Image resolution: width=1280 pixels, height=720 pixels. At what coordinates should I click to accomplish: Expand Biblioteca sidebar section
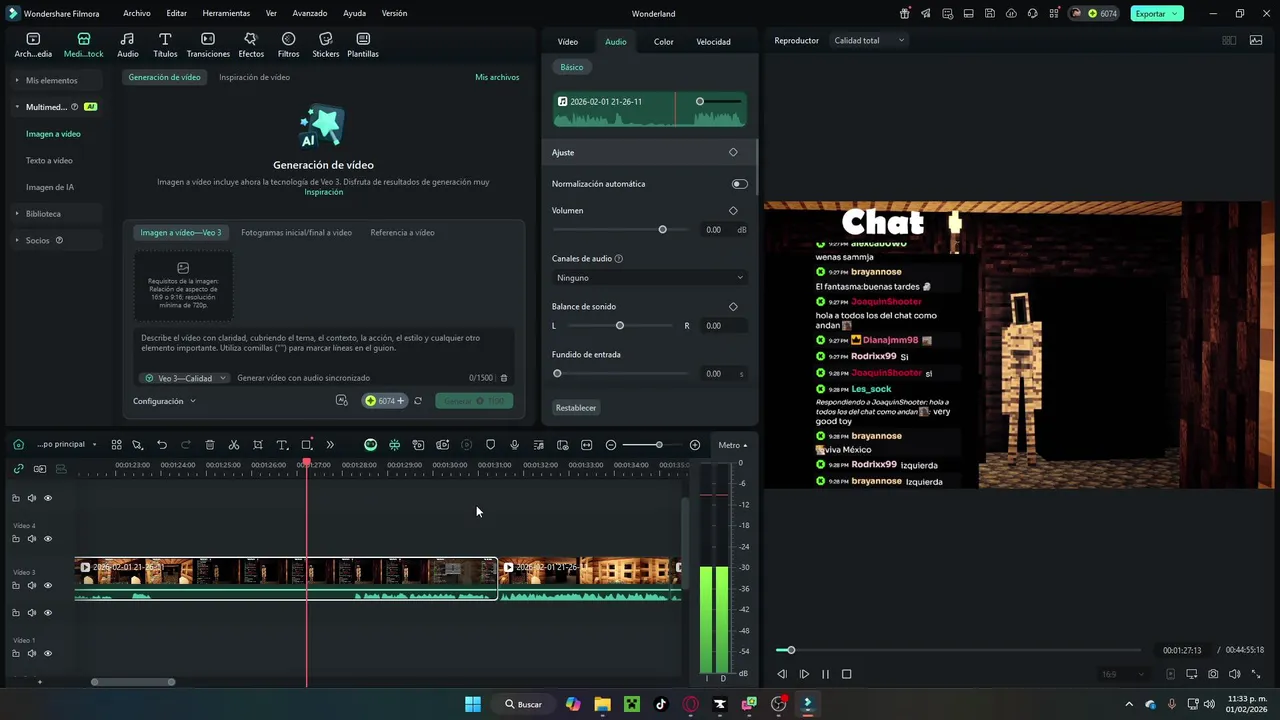tap(17, 214)
